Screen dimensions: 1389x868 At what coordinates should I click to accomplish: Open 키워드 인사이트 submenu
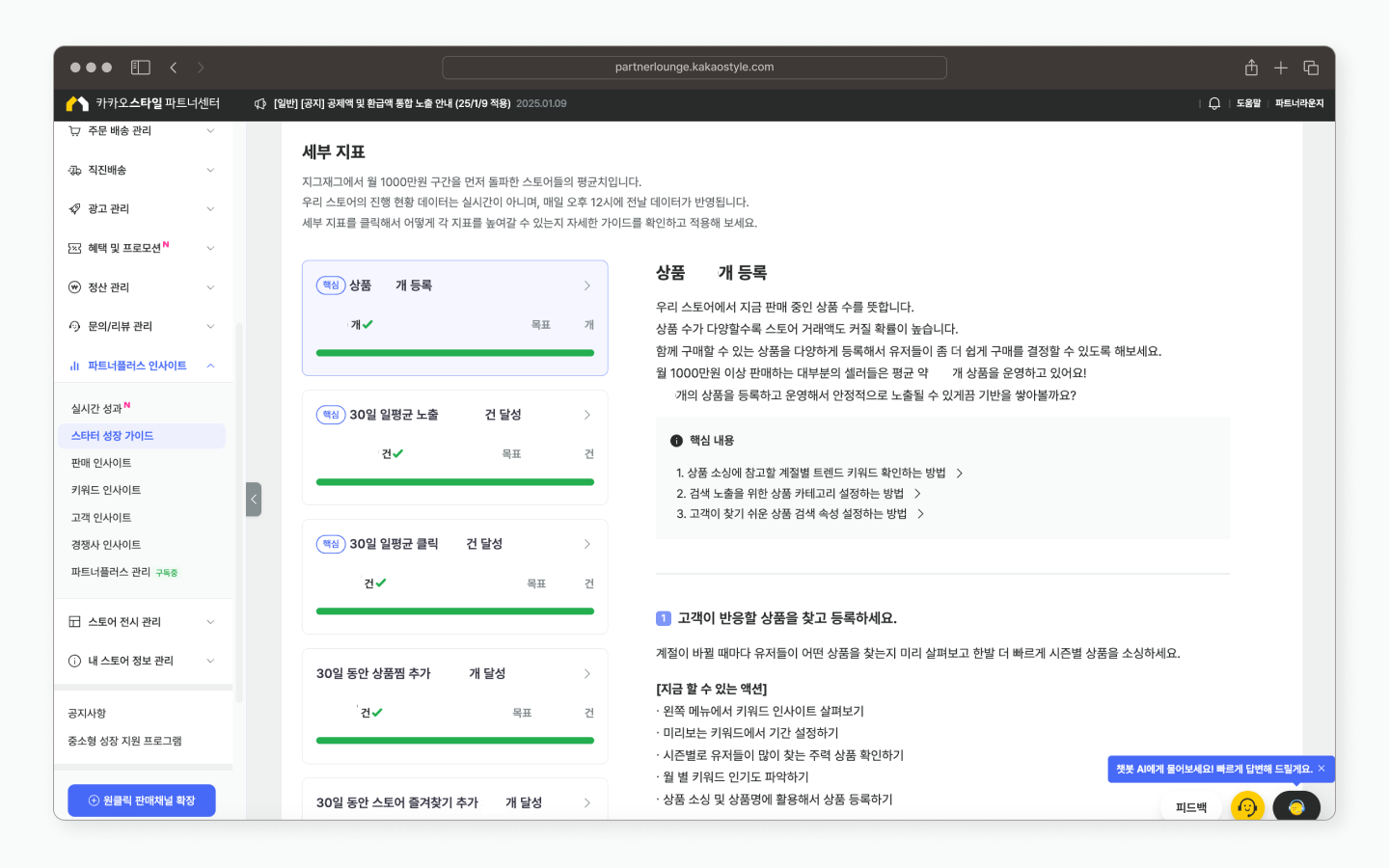pyautogui.click(x=105, y=490)
